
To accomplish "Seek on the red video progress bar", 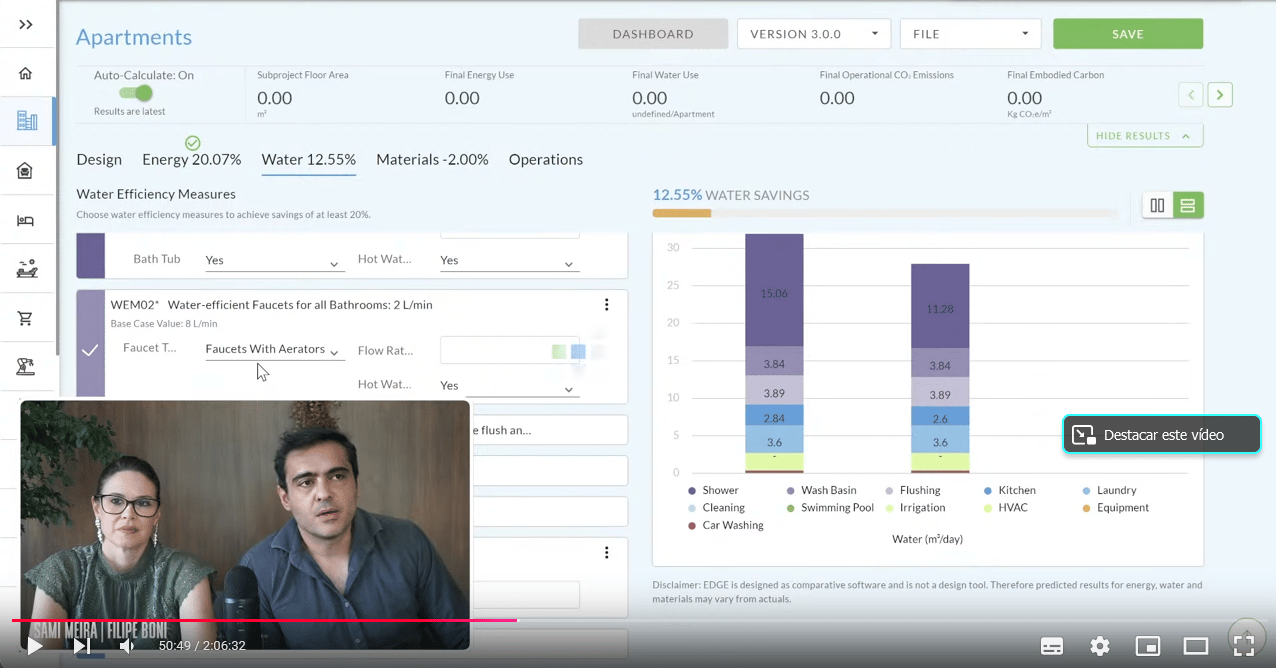I will pos(300,620).
